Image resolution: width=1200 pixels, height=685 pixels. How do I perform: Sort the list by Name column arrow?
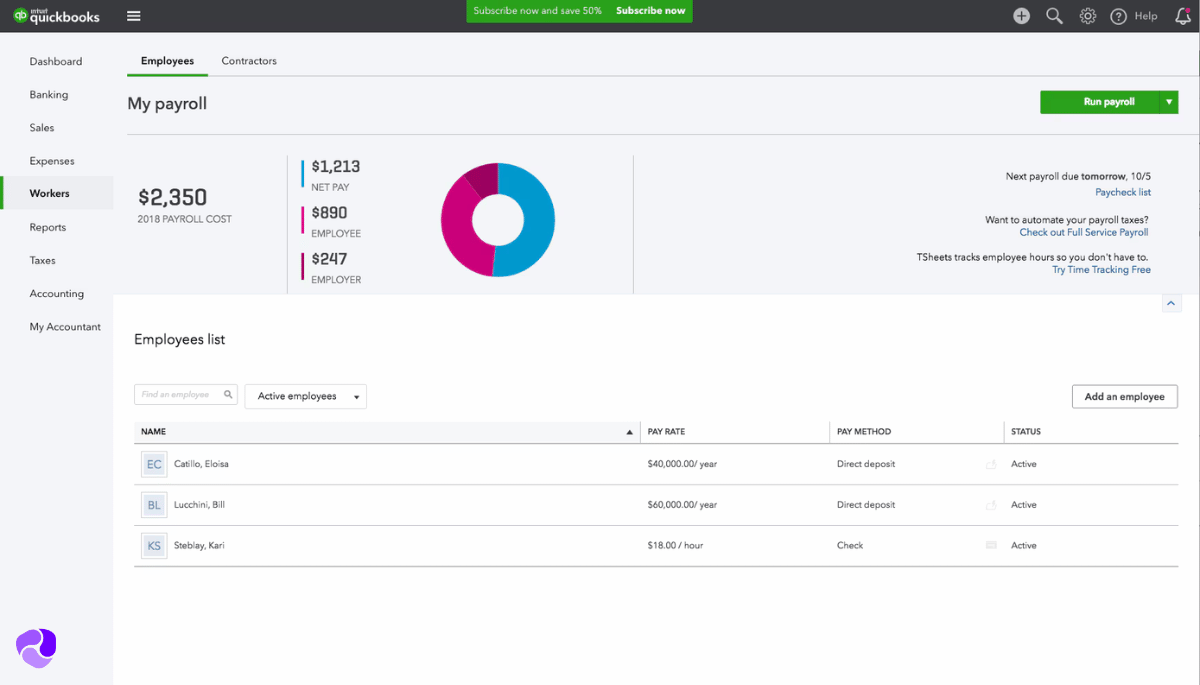[629, 432]
